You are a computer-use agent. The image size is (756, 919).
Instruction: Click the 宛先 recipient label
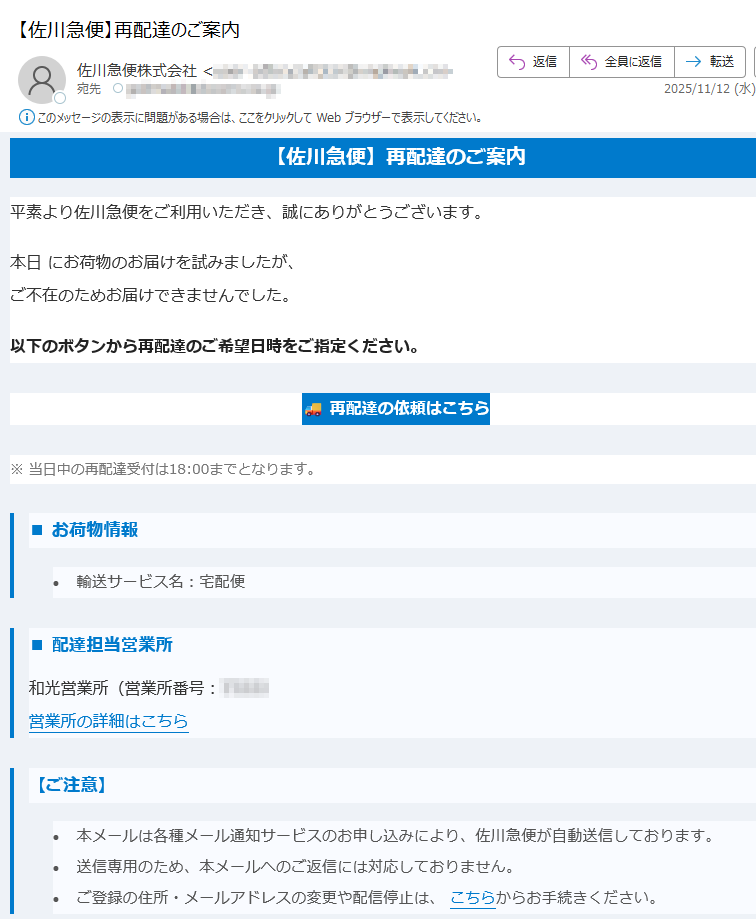point(88,89)
